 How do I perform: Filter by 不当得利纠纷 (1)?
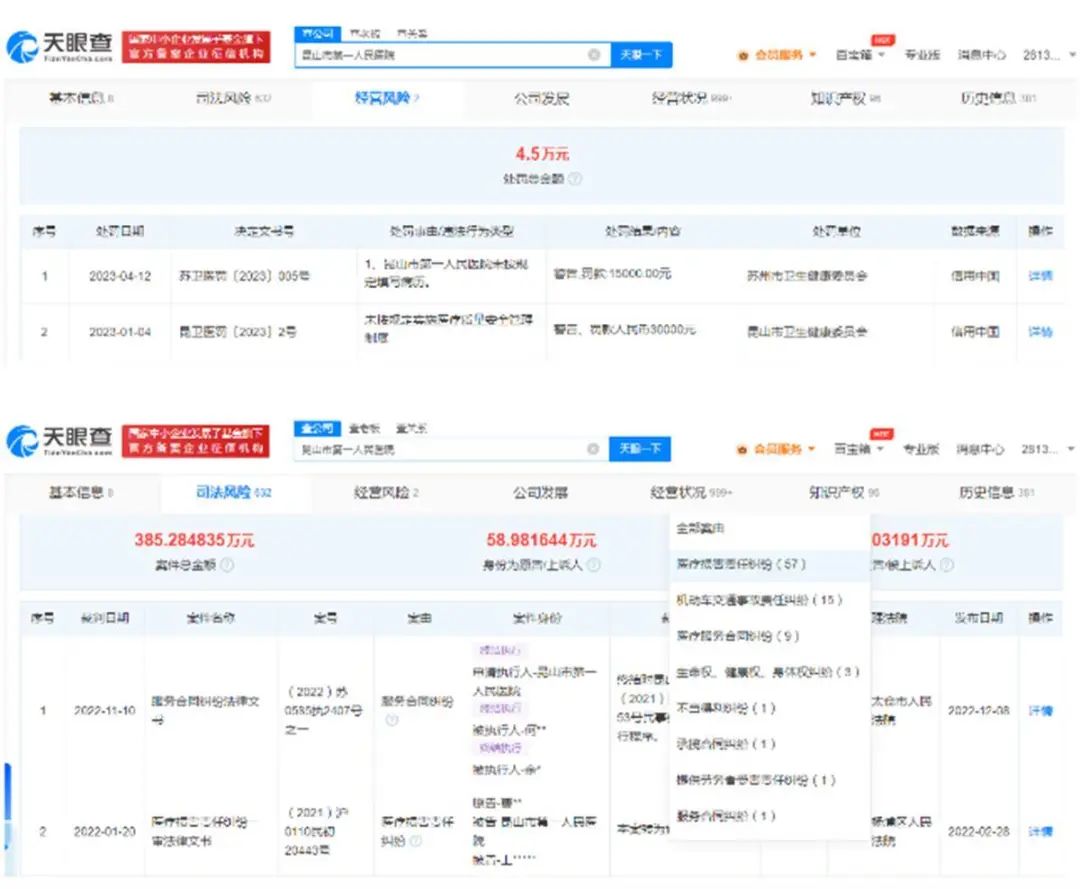[770, 708]
